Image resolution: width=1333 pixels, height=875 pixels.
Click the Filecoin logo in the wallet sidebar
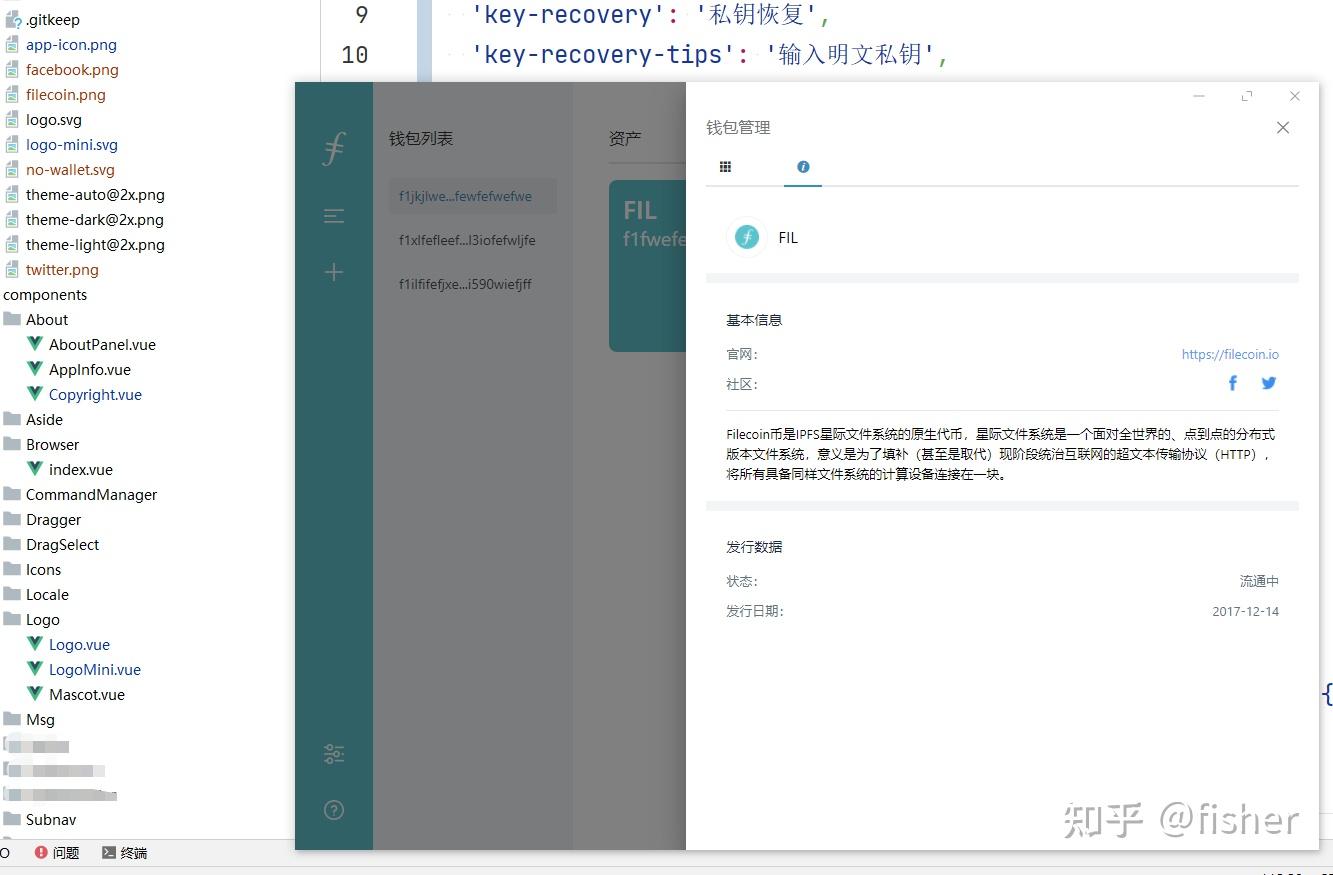coord(334,148)
